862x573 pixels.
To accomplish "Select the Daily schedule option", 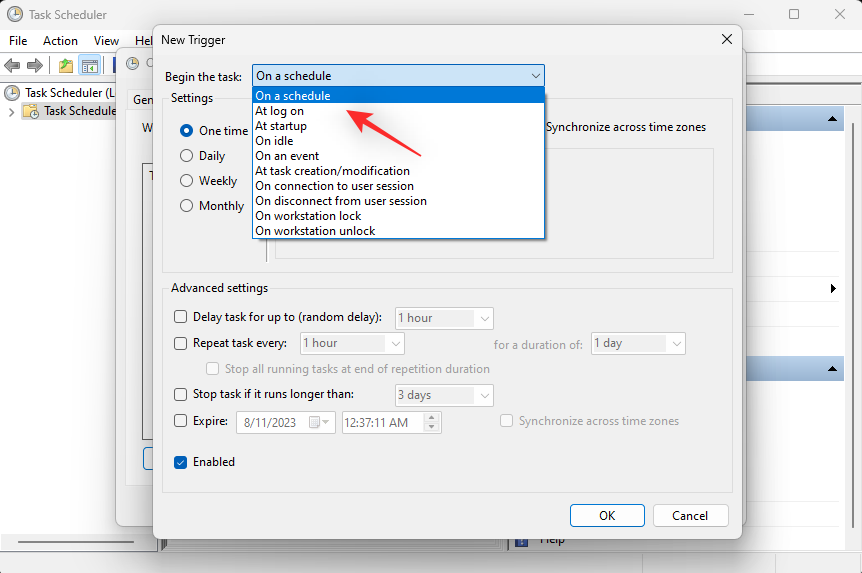I will point(186,156).
